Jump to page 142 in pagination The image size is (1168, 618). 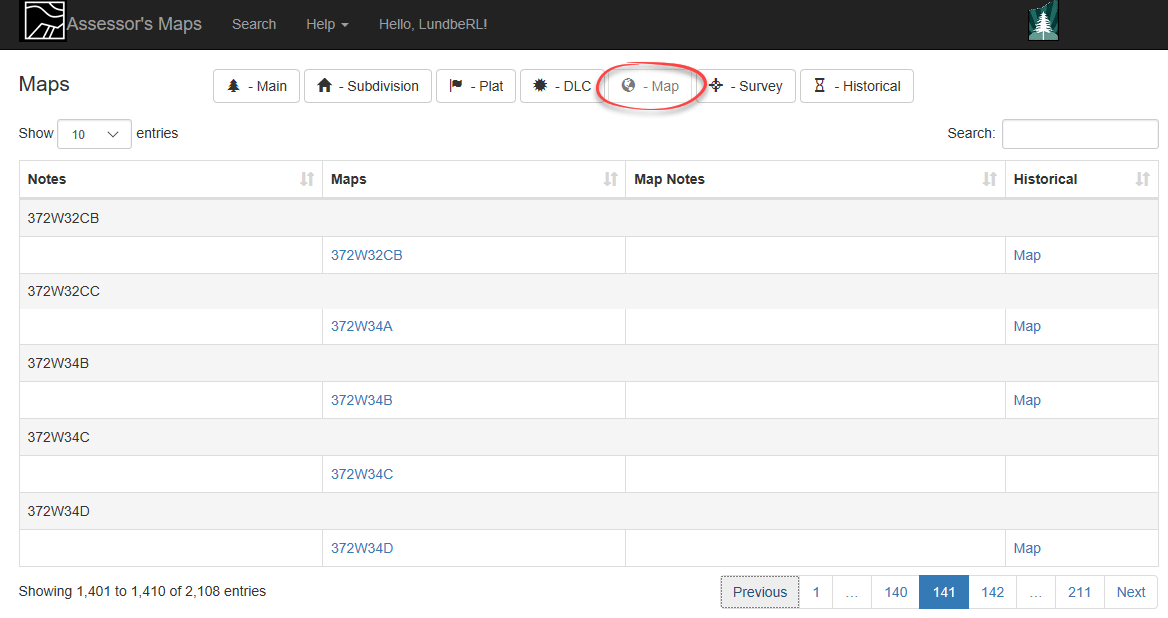click(x=992, y=592)
